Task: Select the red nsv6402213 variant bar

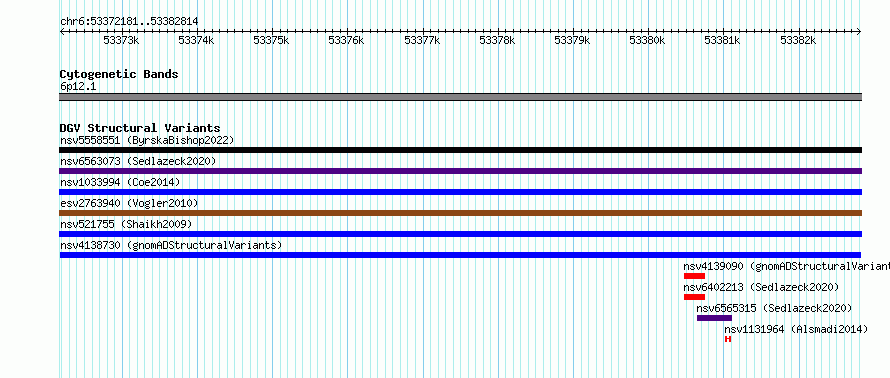Action: coord(694,297)
